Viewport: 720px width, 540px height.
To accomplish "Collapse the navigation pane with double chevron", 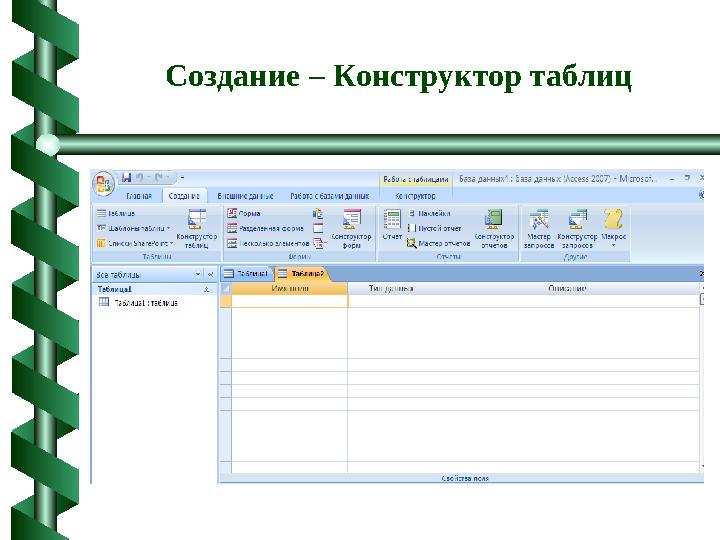I will 210,275.
